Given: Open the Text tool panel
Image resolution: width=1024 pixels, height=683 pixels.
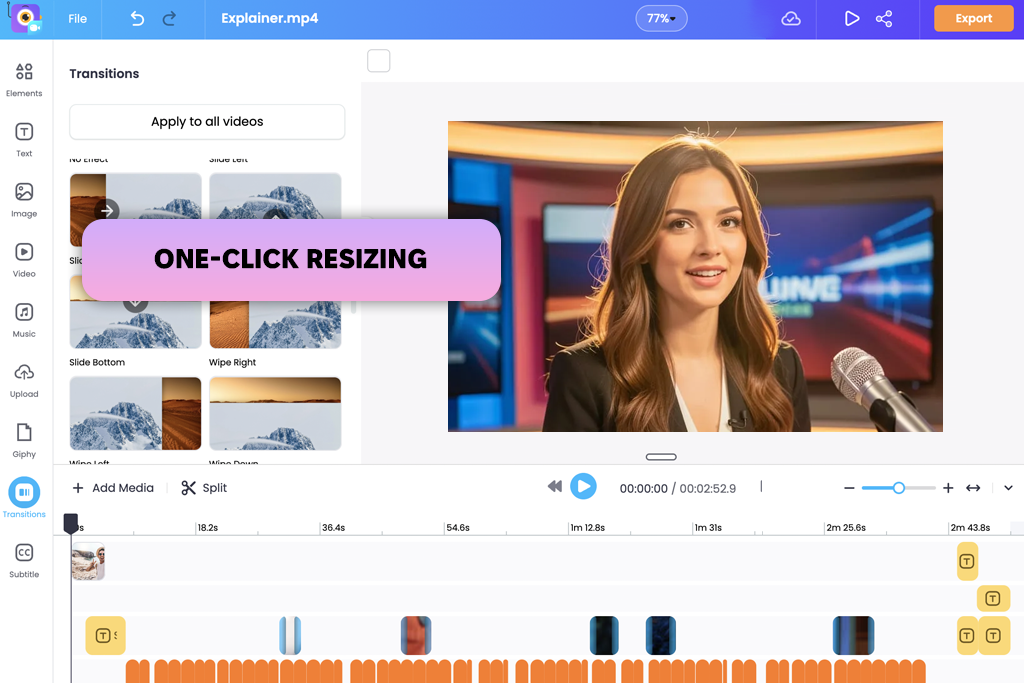Looking at the screenshot, I should (x=24, y=140).
